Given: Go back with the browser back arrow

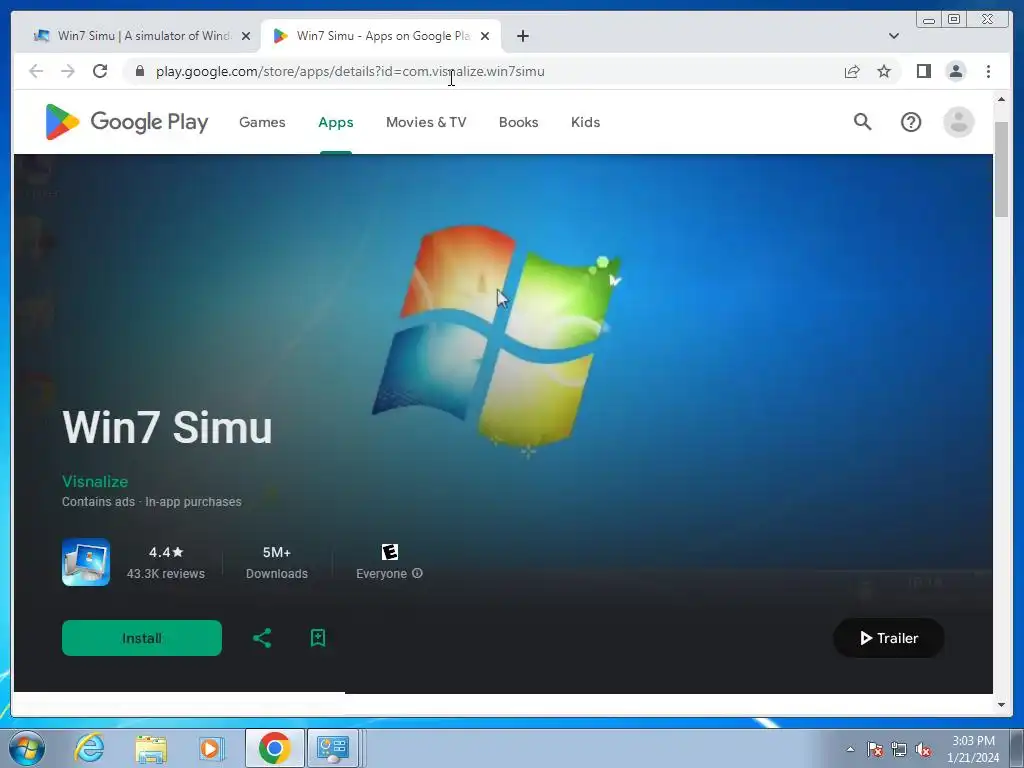Looking at the screenshot, I should 36,71.
